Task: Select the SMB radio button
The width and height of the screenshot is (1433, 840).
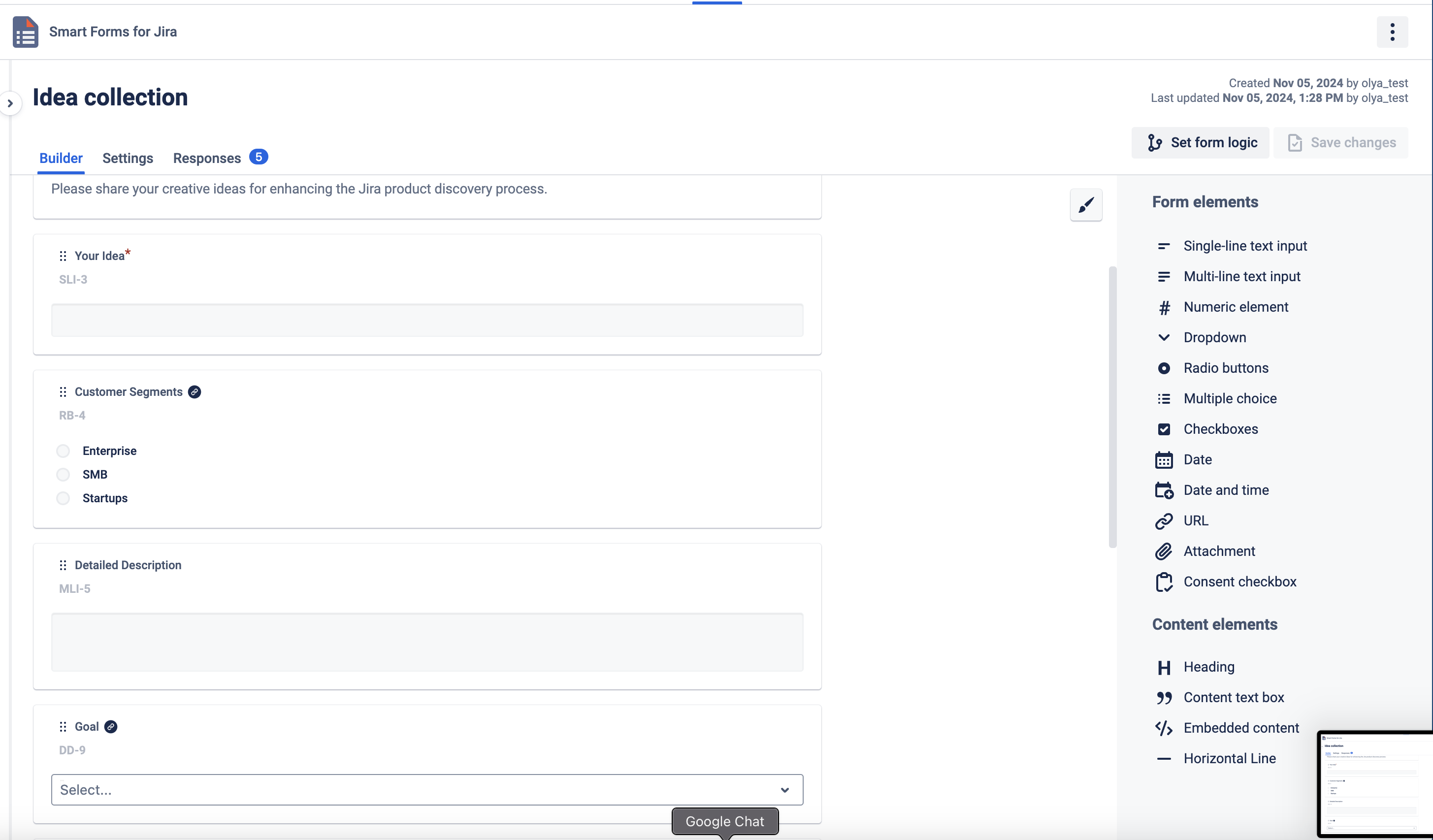Action: pos(63,474)
